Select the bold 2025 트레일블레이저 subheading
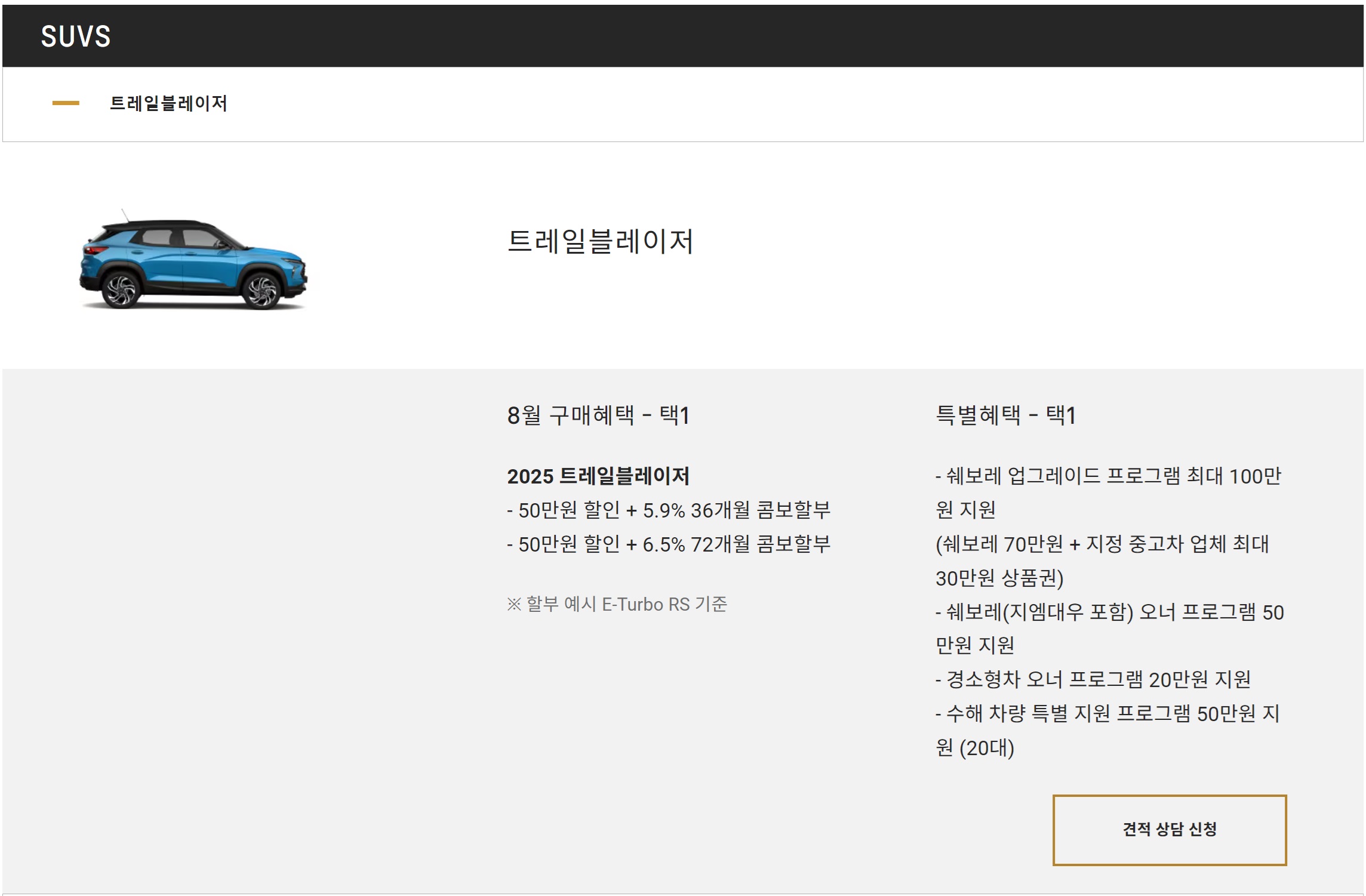 coord(598,476)
